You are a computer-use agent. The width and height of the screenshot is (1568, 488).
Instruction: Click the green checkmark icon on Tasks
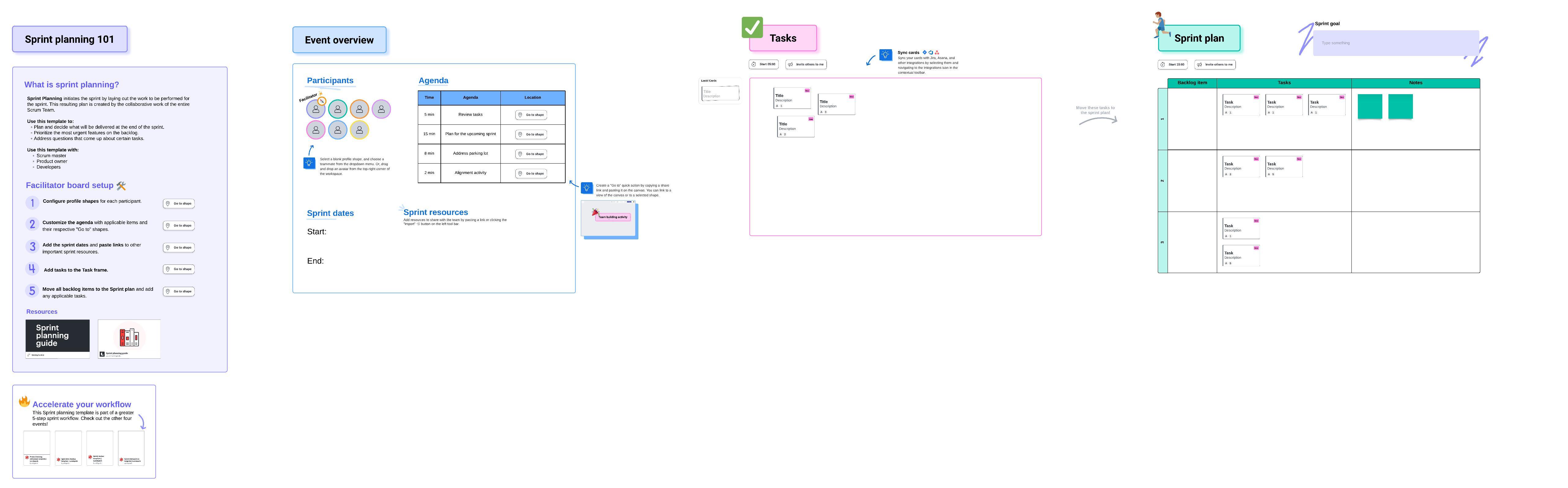[x=752, y=28]
